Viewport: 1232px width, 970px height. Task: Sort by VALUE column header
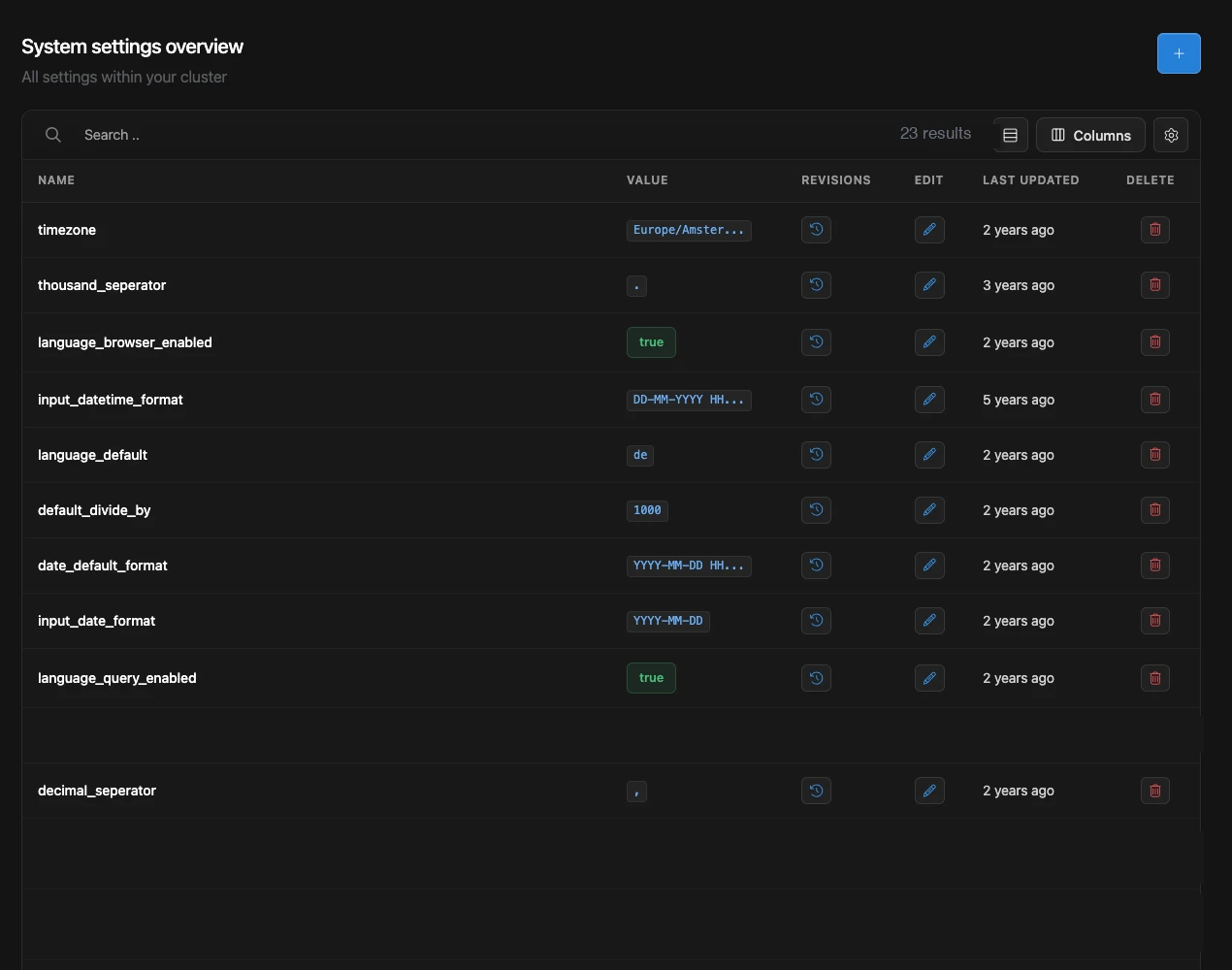(x=647, y=180)
